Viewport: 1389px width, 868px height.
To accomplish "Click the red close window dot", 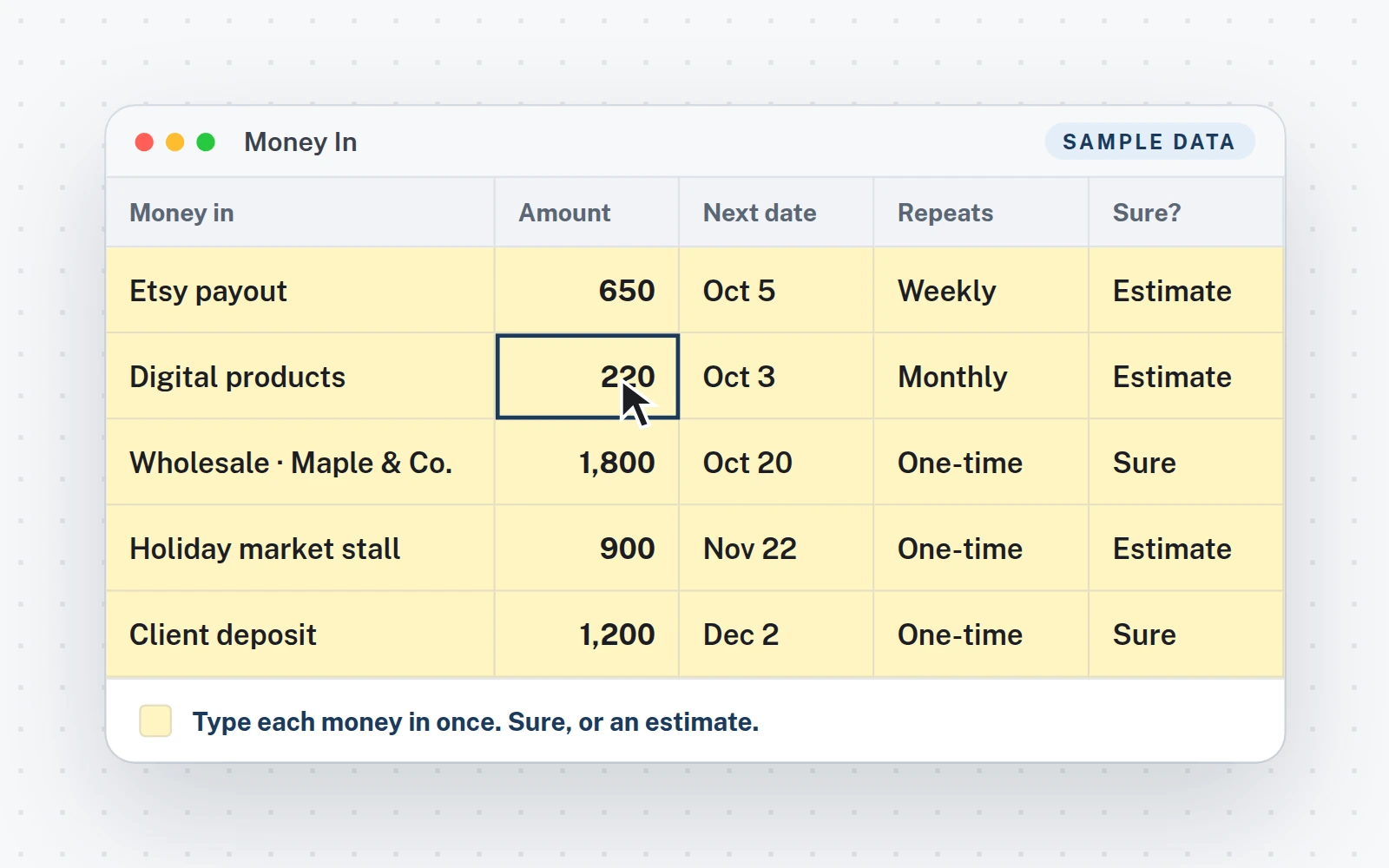I will click(144, 142).
